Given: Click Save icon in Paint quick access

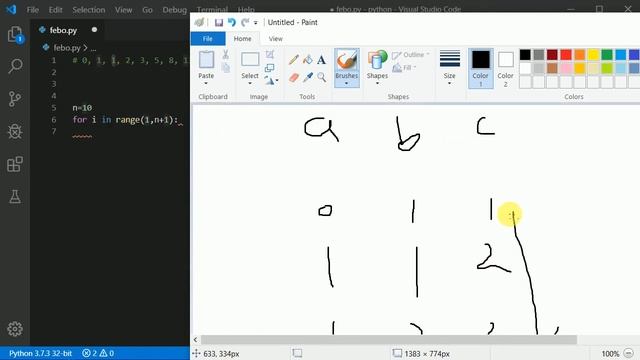Looking at the screenshot, I should tap(219, 22).
